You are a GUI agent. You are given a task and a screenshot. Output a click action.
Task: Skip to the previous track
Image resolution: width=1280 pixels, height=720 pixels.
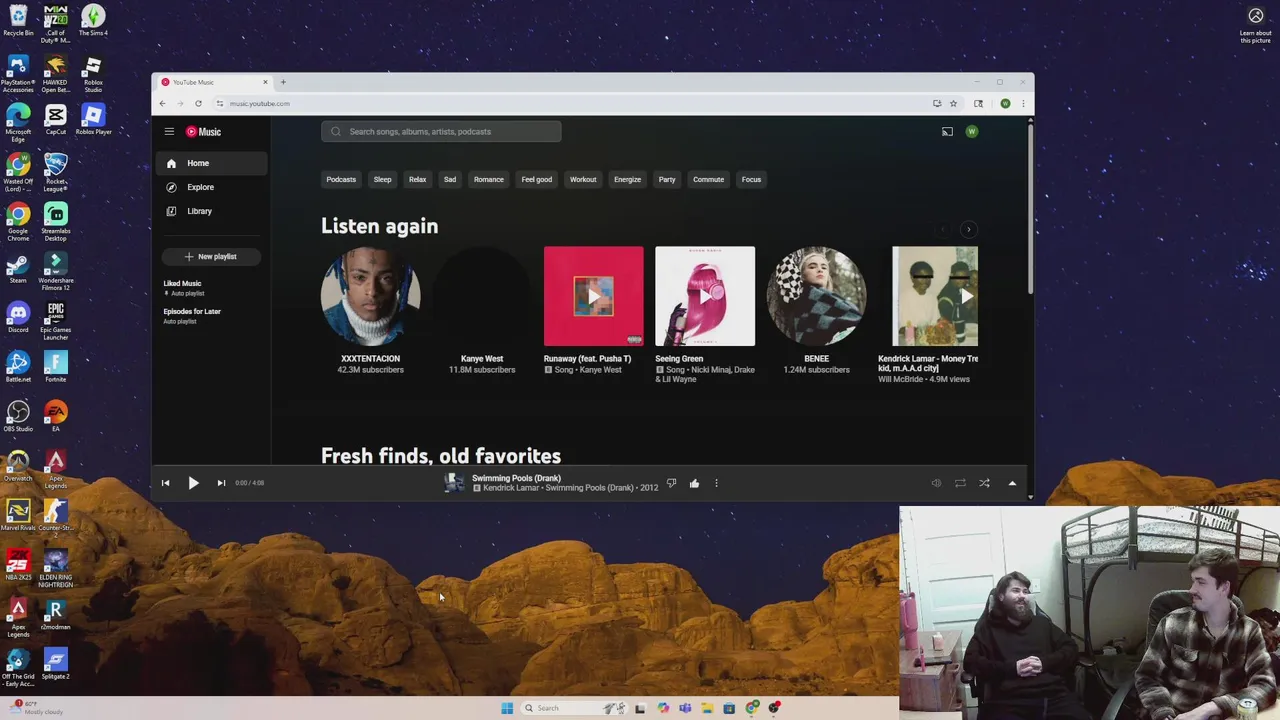[x=165, y=483]
